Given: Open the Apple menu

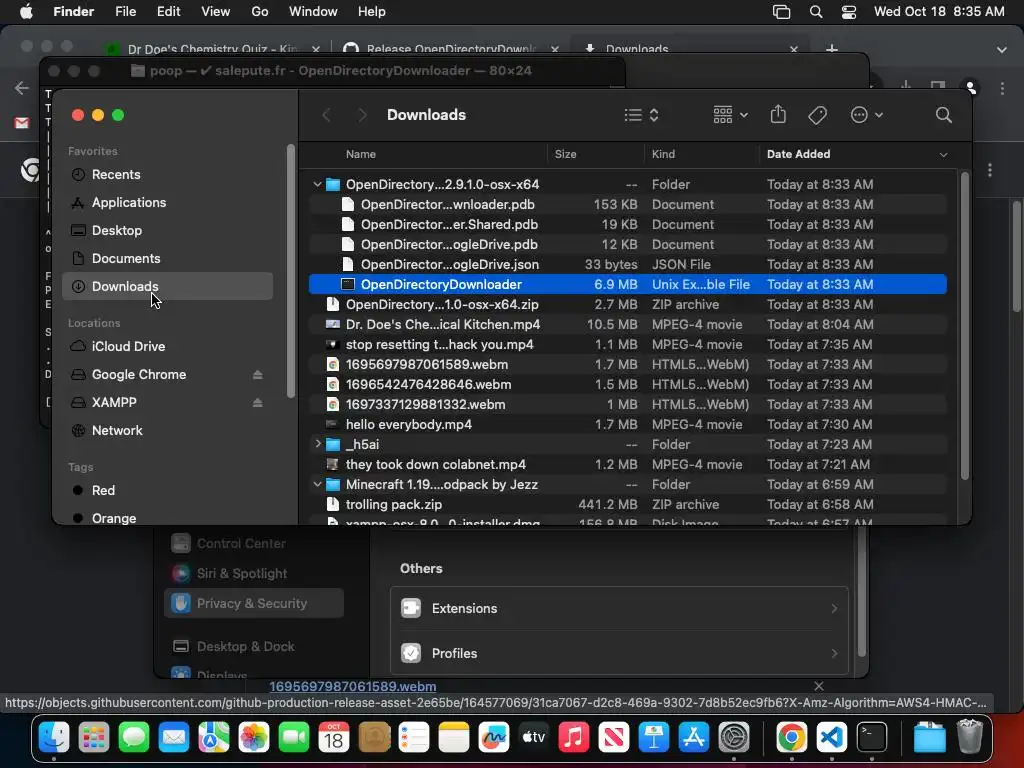Looking at the screenshot, I should click(26, 12).
